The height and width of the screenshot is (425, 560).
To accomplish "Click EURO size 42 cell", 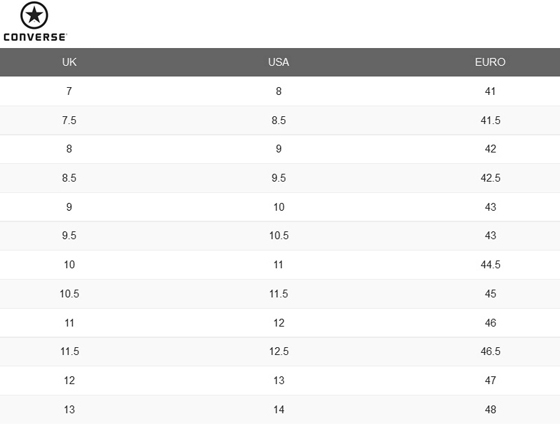I will [x=490, y=149].
